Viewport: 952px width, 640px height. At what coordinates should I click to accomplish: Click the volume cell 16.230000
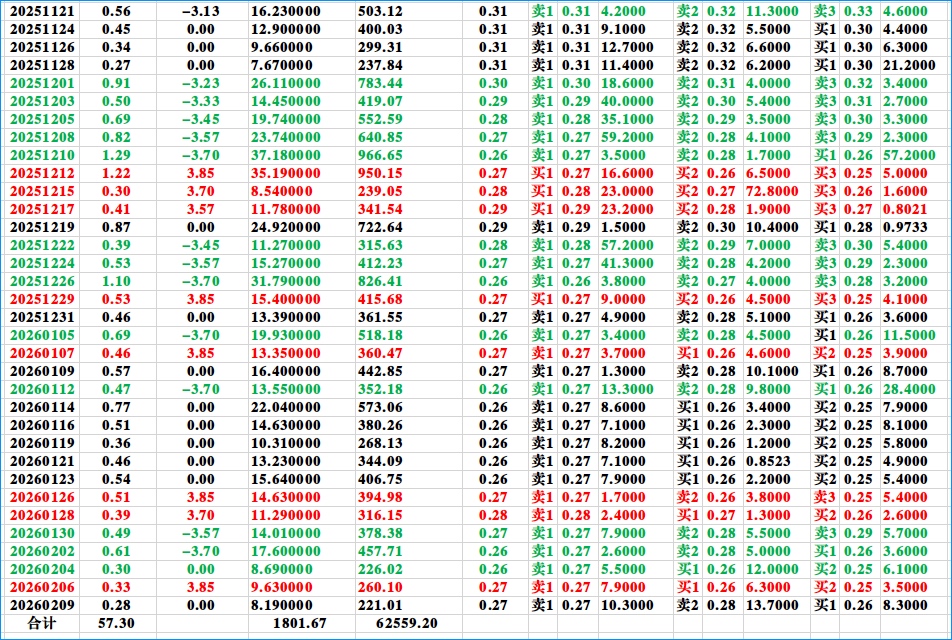click(285, 11)
